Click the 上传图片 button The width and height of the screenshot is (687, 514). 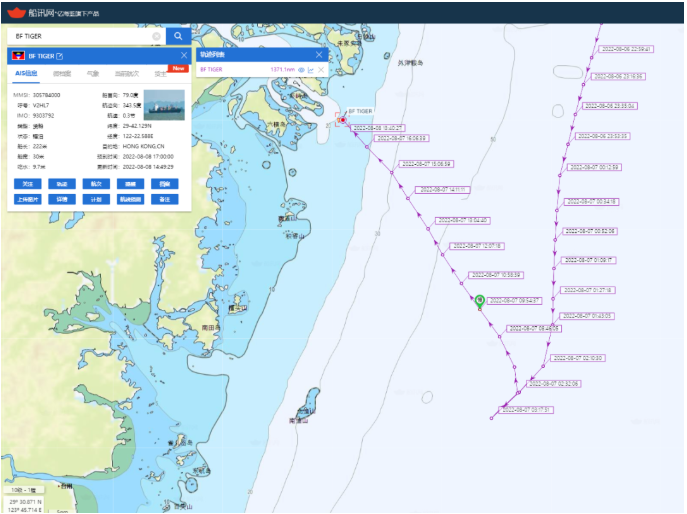(x=28, y=199)
